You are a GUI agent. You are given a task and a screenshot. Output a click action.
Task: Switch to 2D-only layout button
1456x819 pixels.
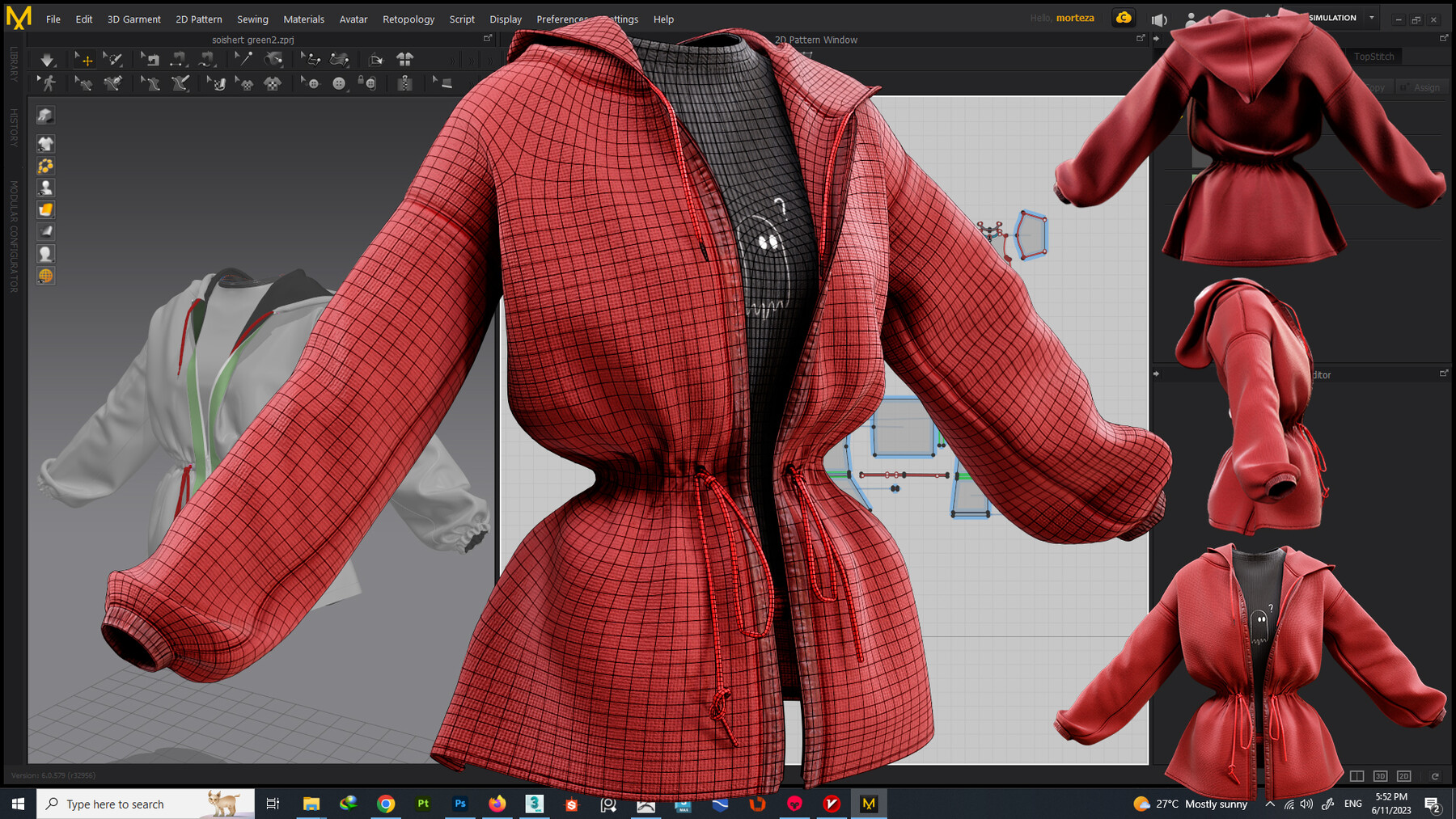tap(1404, 776)
